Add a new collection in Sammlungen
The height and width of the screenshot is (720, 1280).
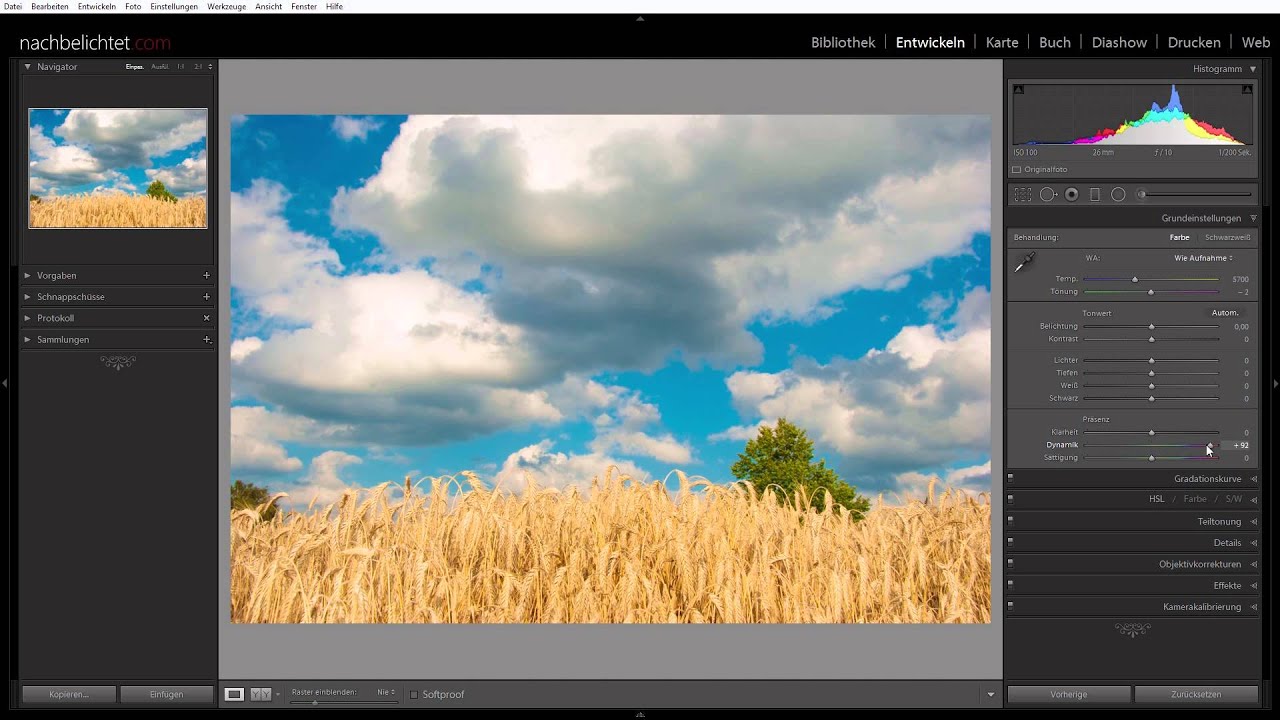tap(207, 340)
